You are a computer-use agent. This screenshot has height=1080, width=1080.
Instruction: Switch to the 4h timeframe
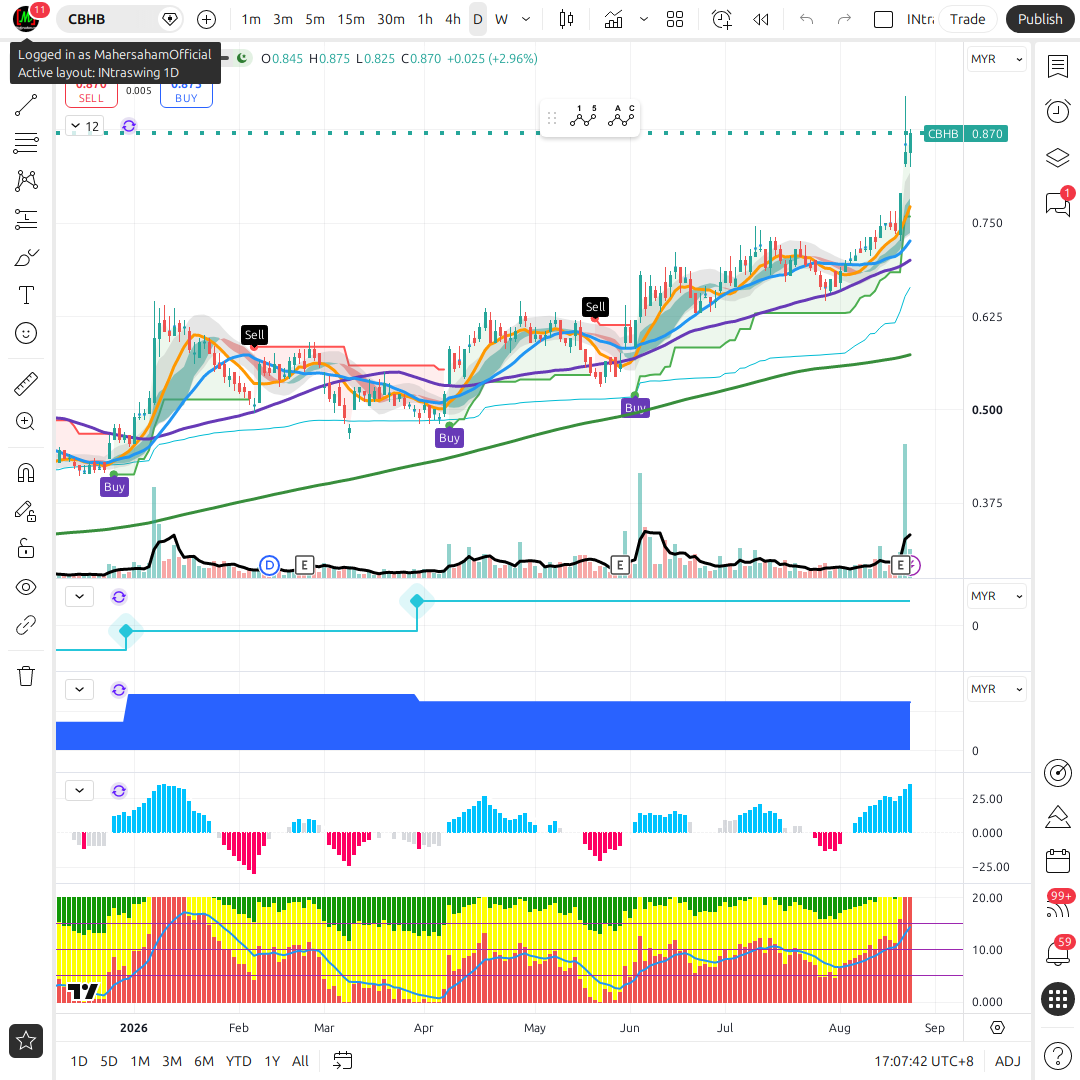coord(453,19)
